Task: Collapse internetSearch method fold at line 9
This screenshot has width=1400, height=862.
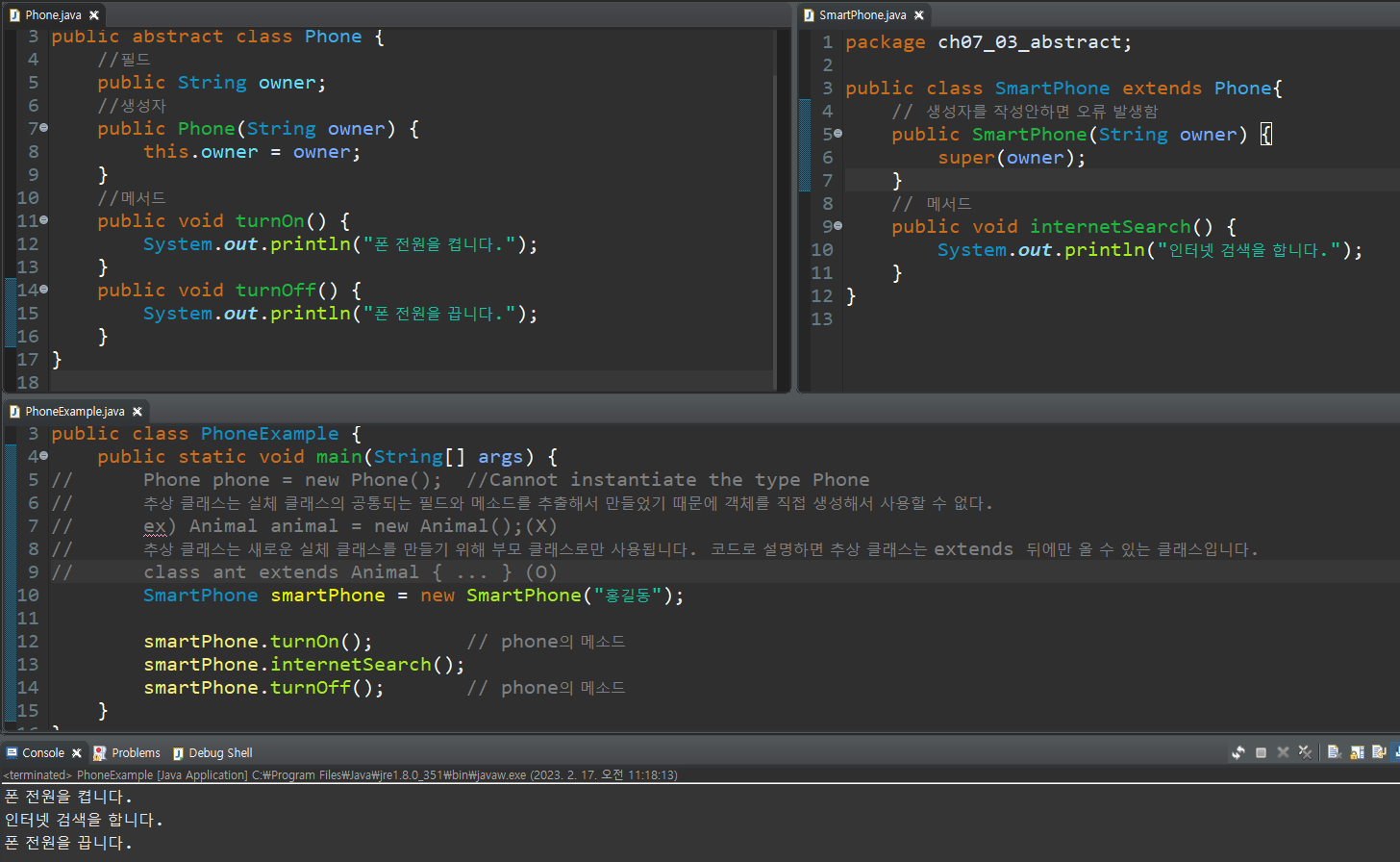Action: tap(837, 226)
